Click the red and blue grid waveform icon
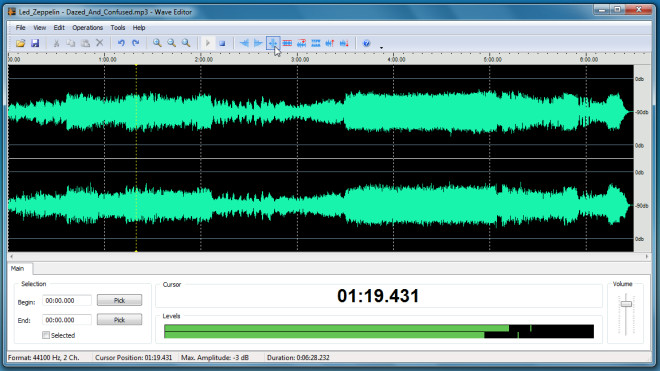 coord(287,43)
